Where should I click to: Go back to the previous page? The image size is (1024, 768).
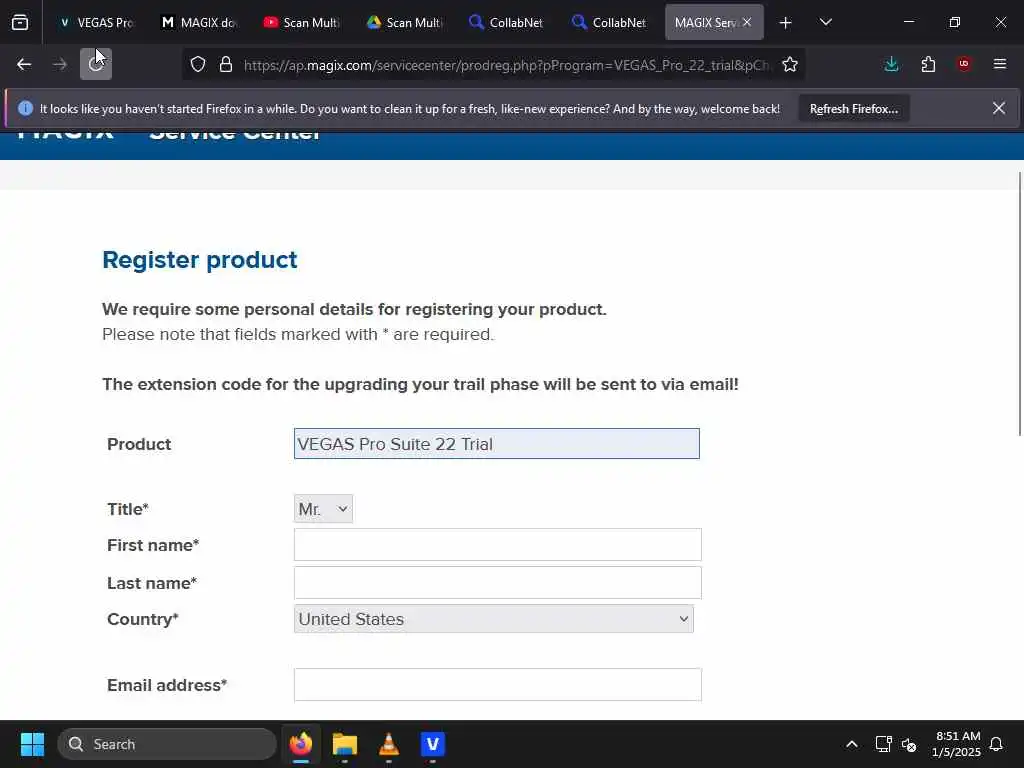[24, 64]
